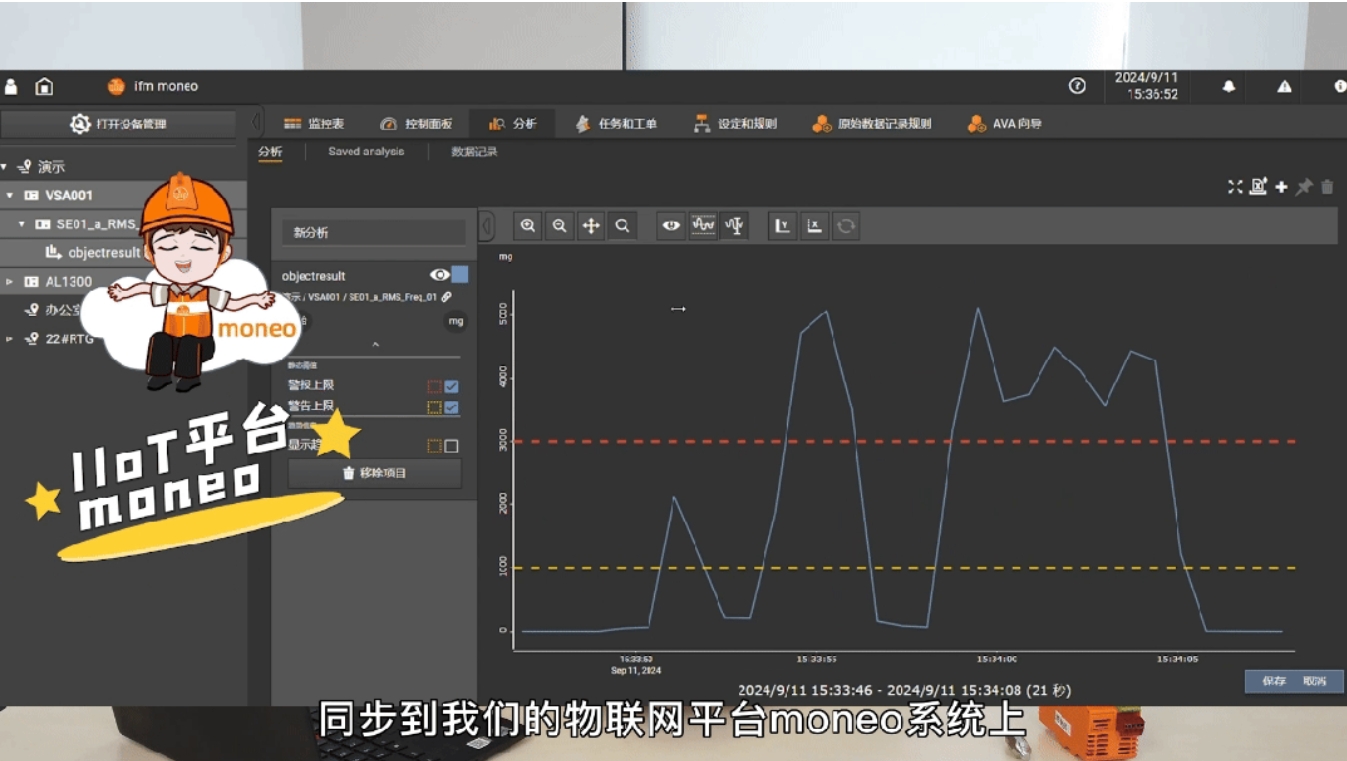The height and width of the screenshot is (761, 1347).
Task: Collapse the SE01_a_RMS tree node arrow
Action: [22, 224]
